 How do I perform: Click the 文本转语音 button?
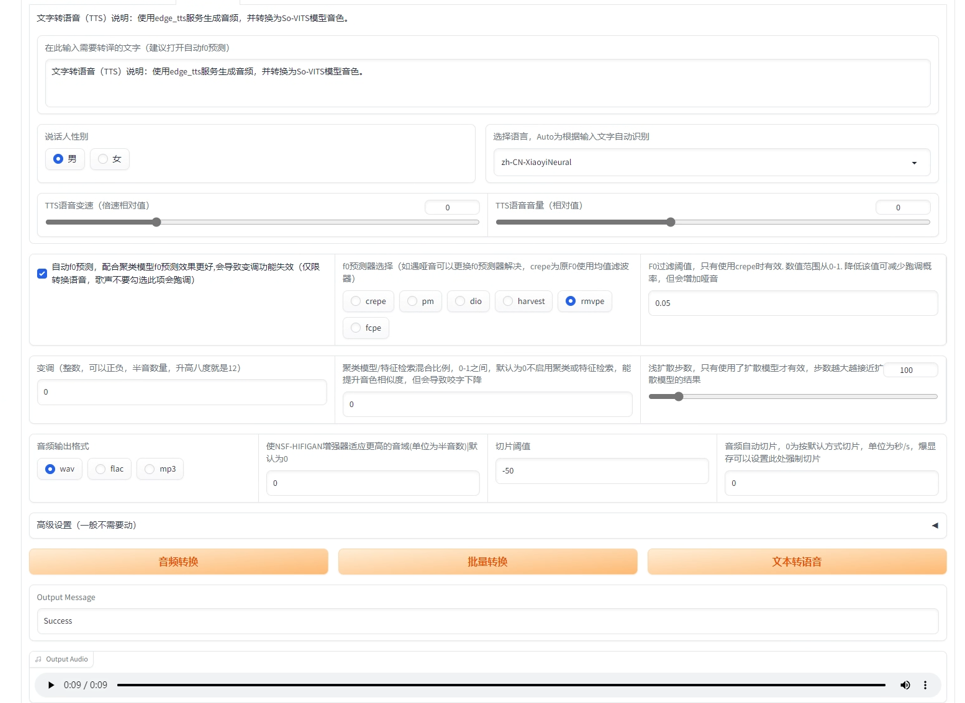797,561
